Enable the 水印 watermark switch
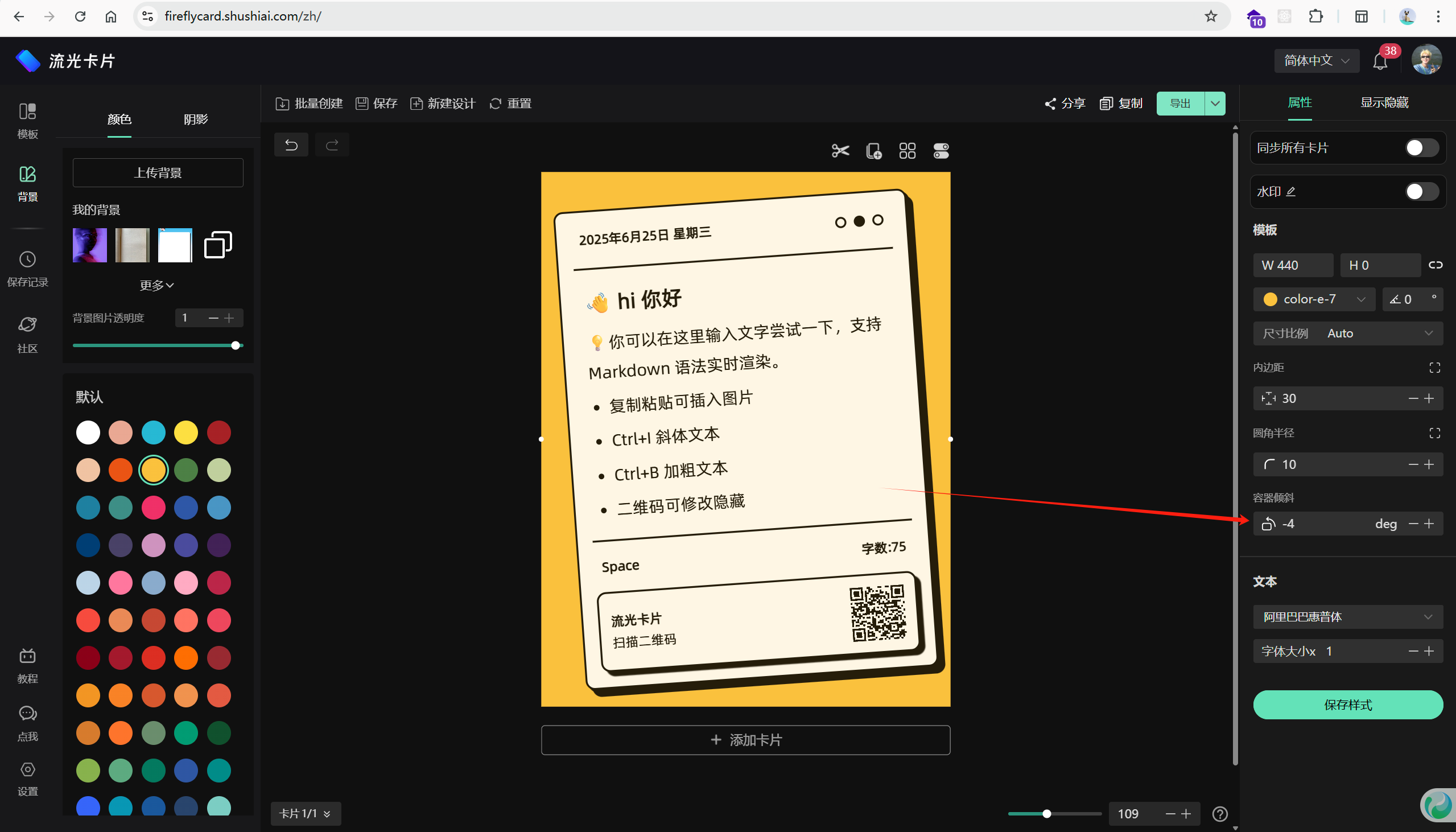 point(1421,191)
